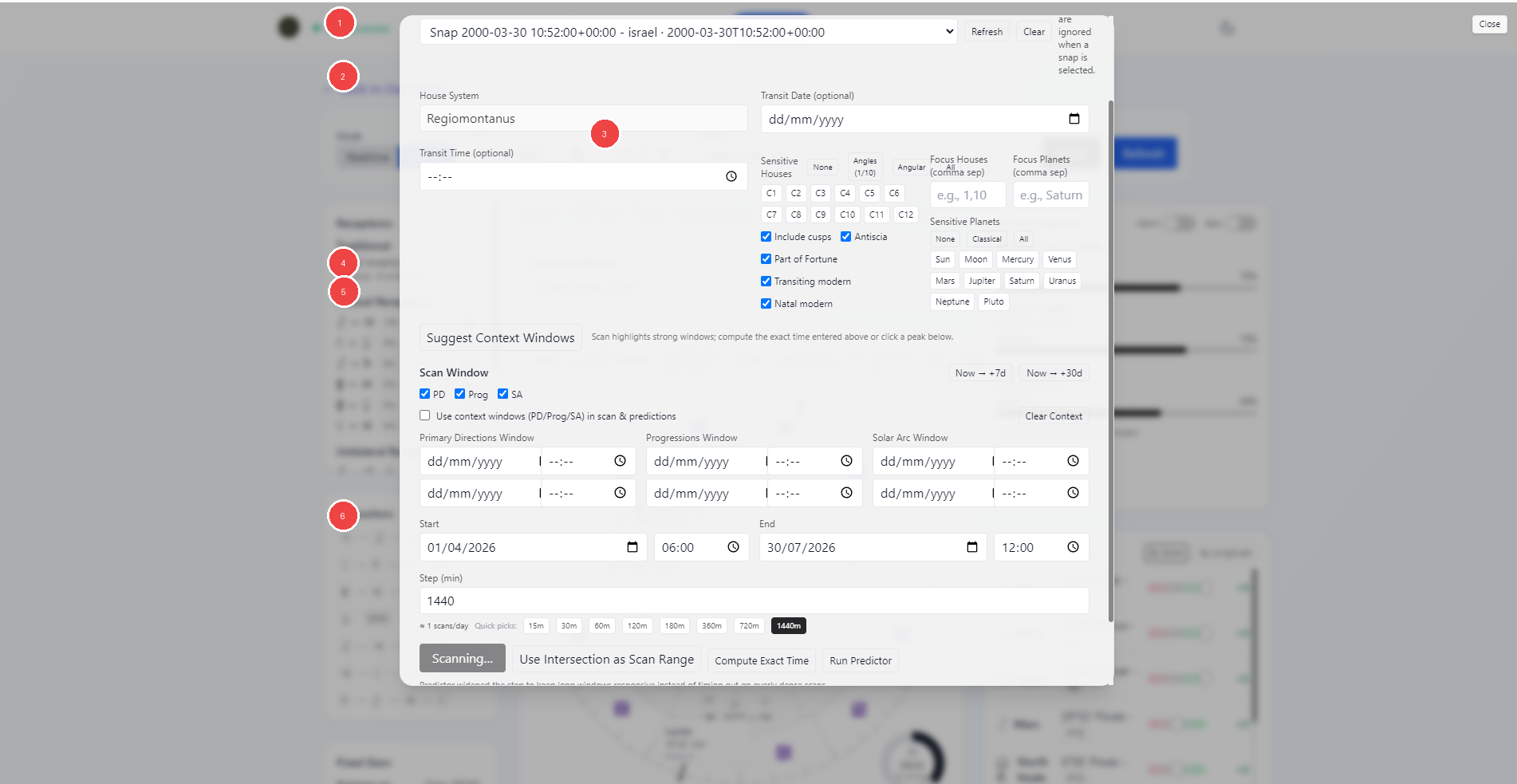
Task: Select sensitive house cusp C7
Action: click(771, 215)
